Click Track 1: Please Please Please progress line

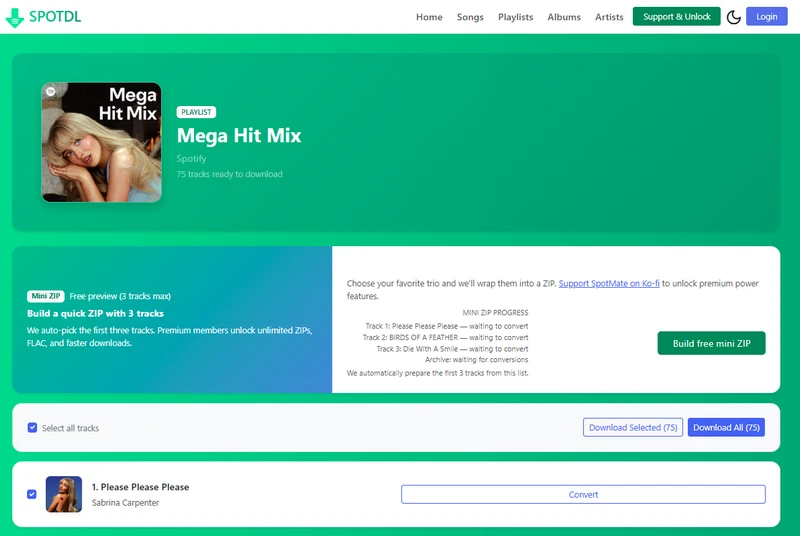point(446,326)
